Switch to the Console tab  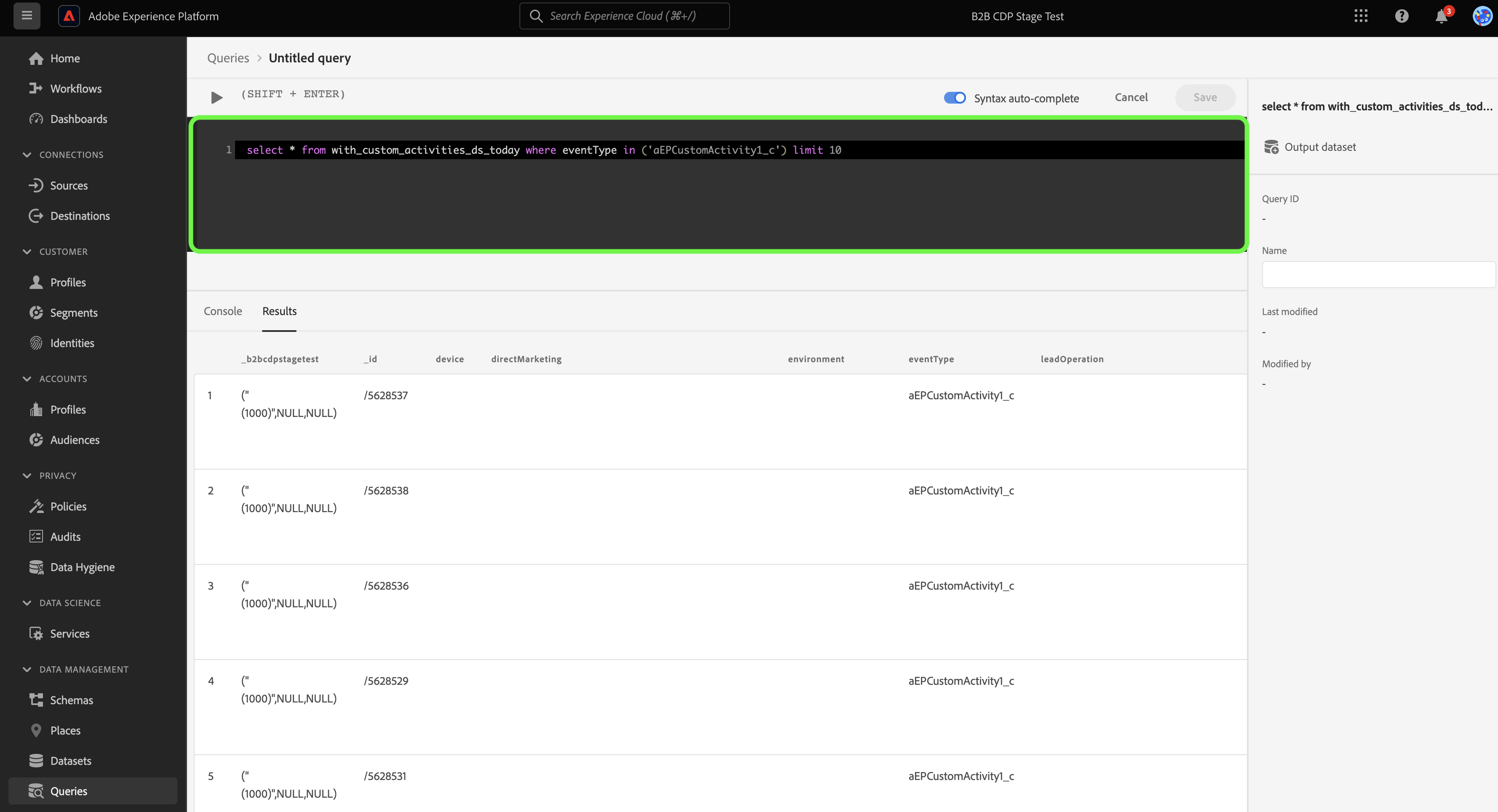click(x=223, y=311)
